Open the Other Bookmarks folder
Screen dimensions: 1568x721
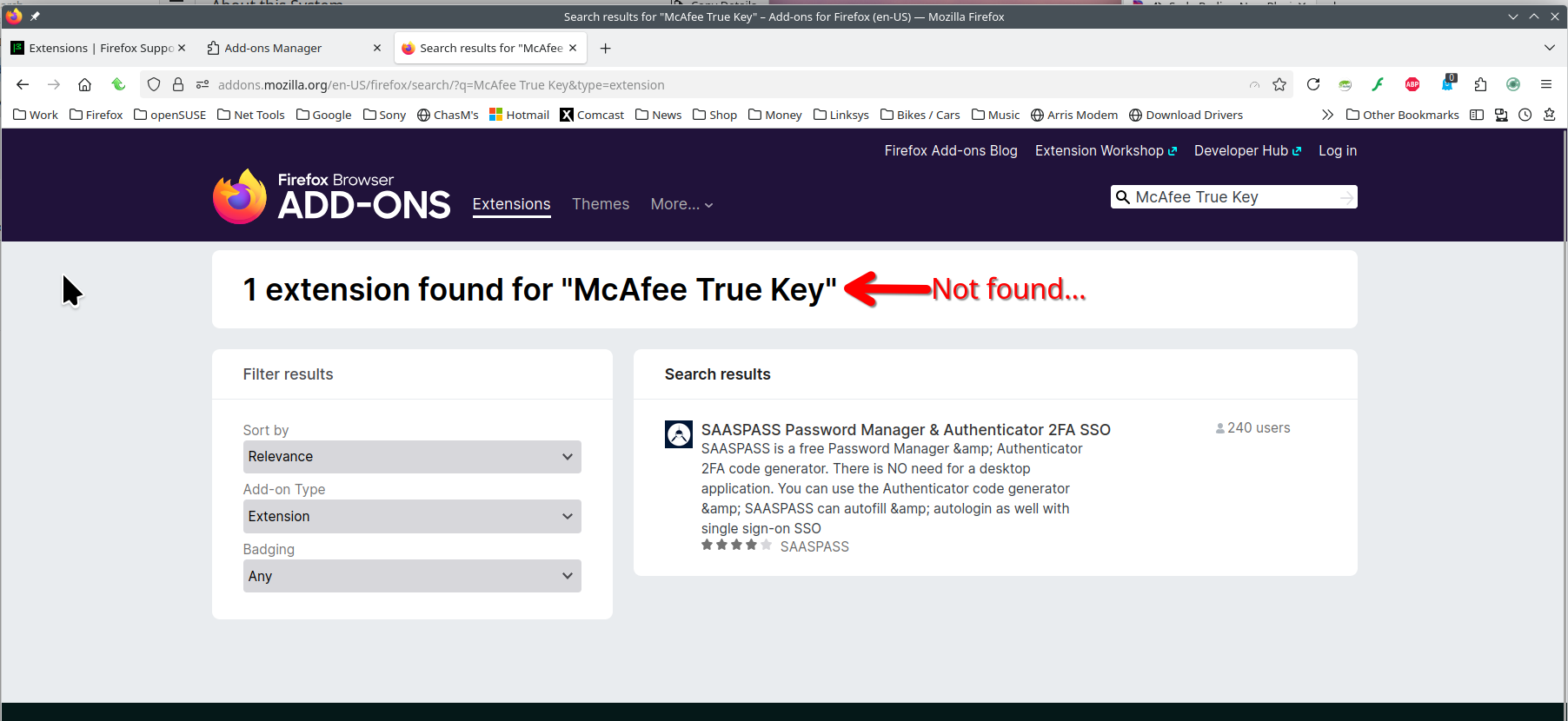(x=1403, y=115)
